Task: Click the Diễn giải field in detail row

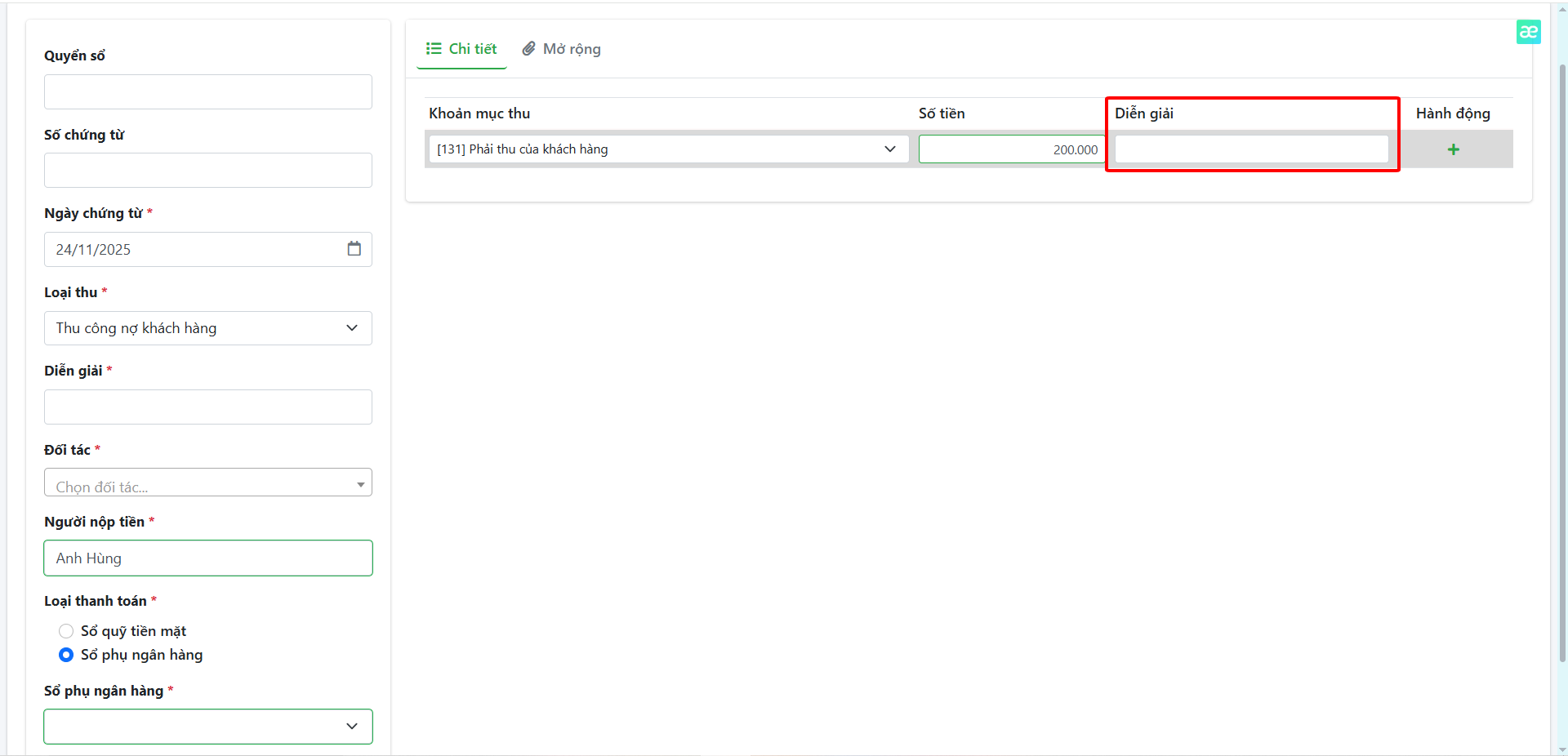Action: 1251,149
